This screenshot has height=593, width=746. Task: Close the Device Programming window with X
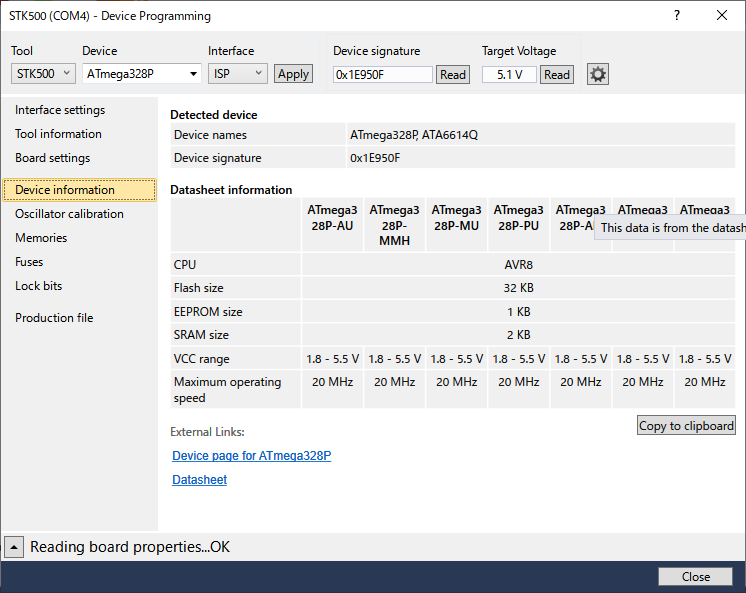[722, 15]
